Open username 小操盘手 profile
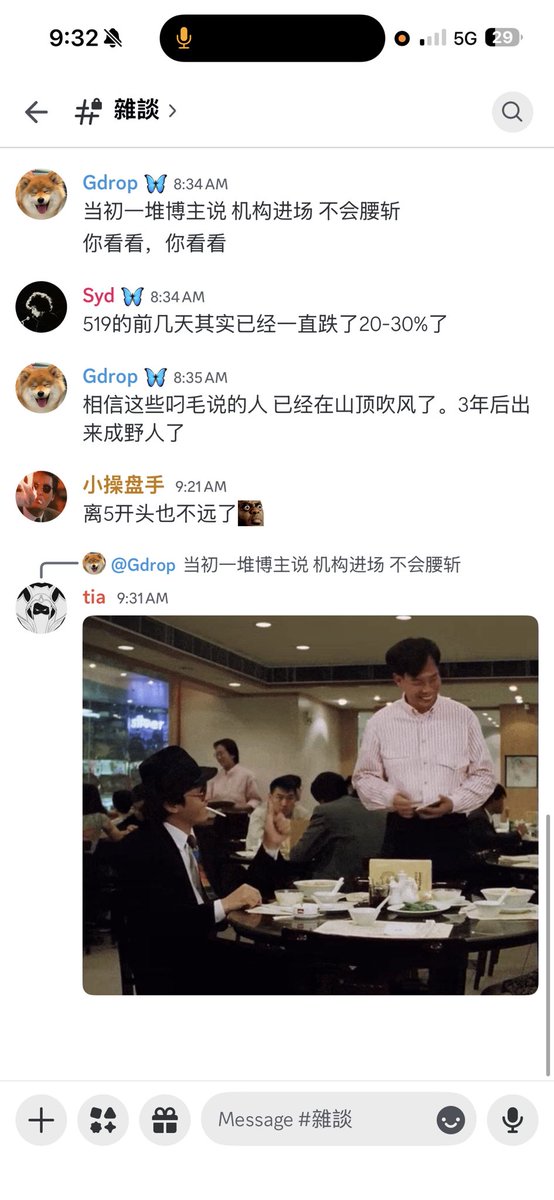Image resolution: width=554 pixels, height=1200 pixels. [124, 486]
